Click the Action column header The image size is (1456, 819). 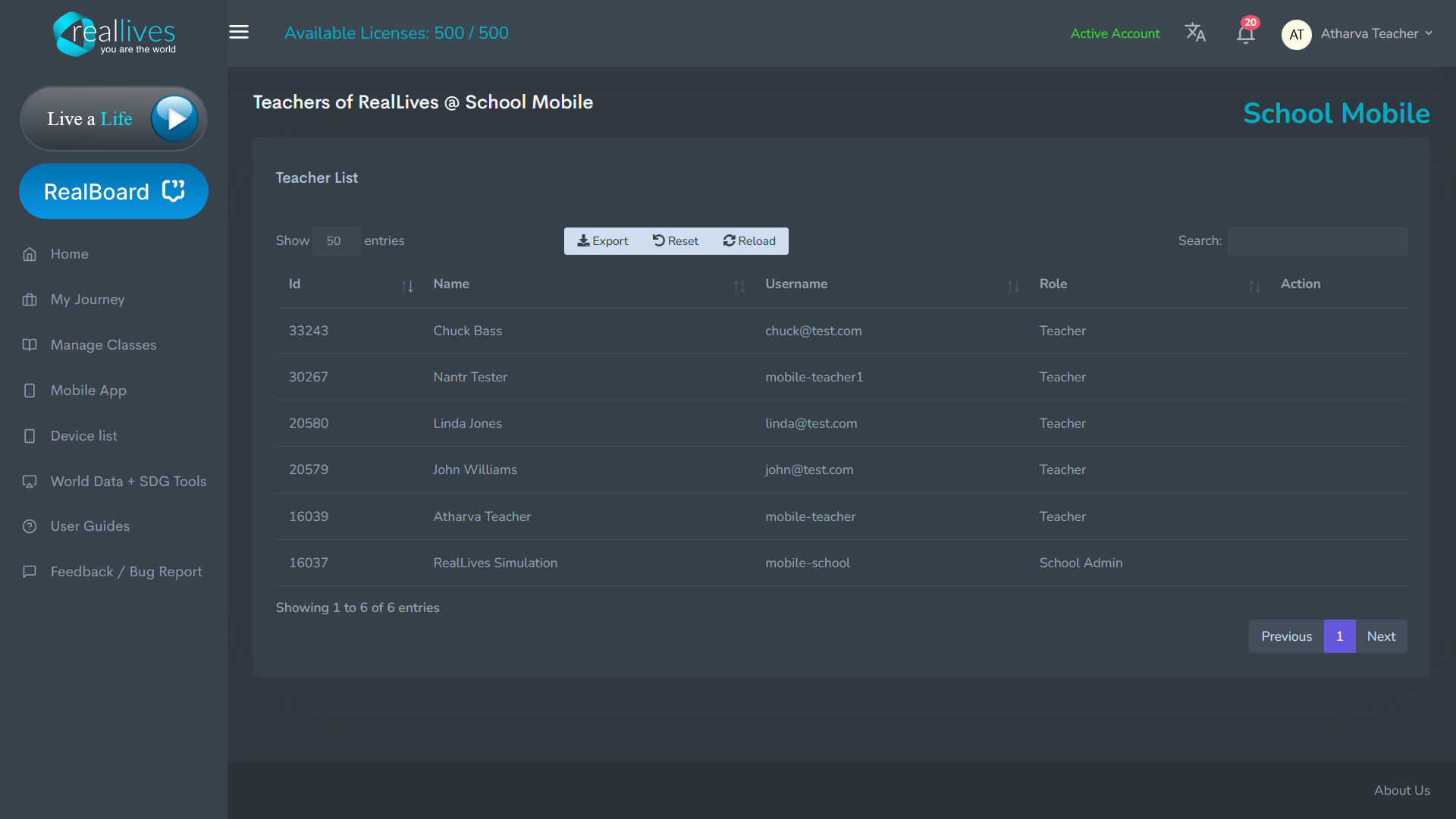coord(1301,284)
